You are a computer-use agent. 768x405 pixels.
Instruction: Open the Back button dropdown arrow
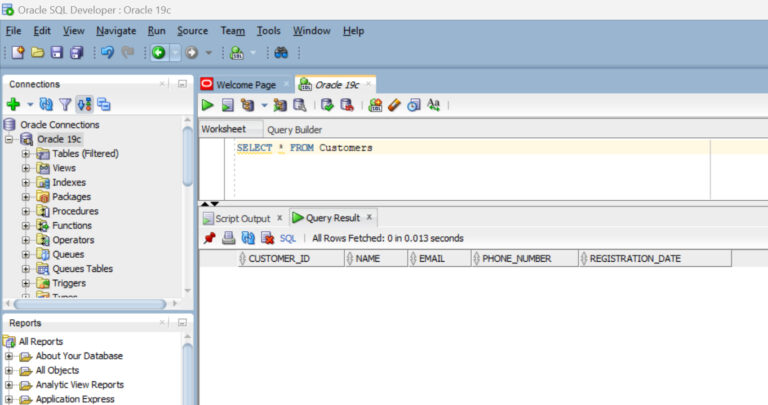tap(175, 52)
